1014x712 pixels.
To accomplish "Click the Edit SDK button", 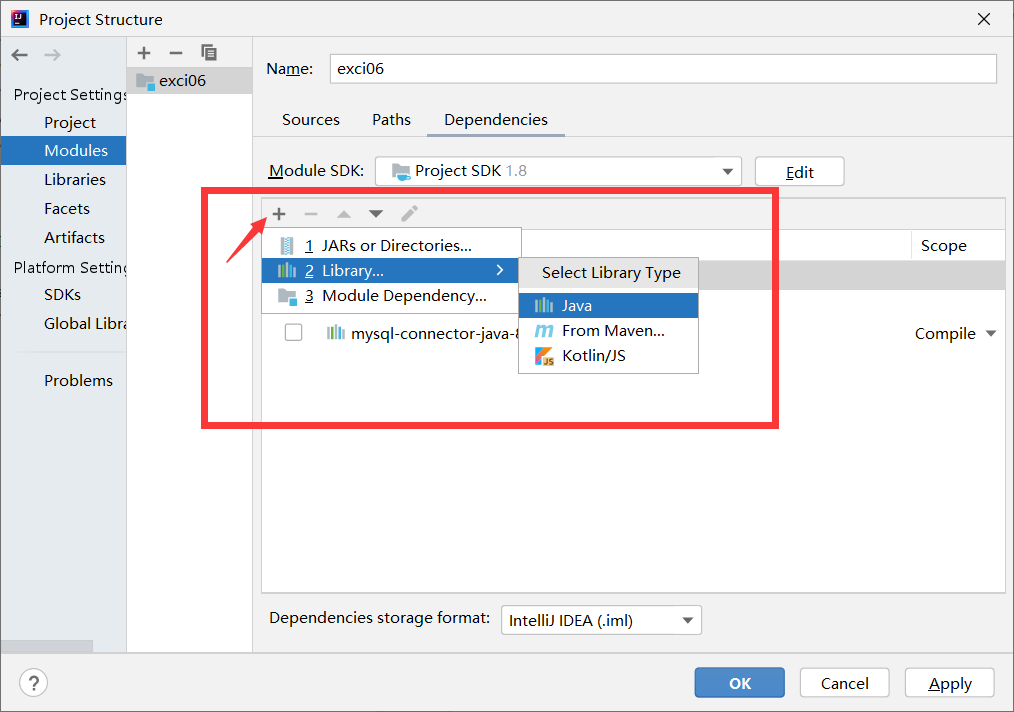I will [x=799, y=171].
